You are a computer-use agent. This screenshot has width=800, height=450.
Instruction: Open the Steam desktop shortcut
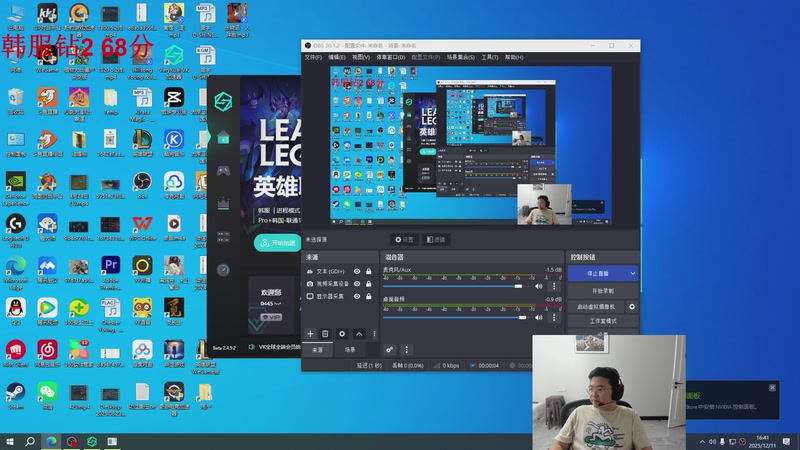click(x=15, y=395)
